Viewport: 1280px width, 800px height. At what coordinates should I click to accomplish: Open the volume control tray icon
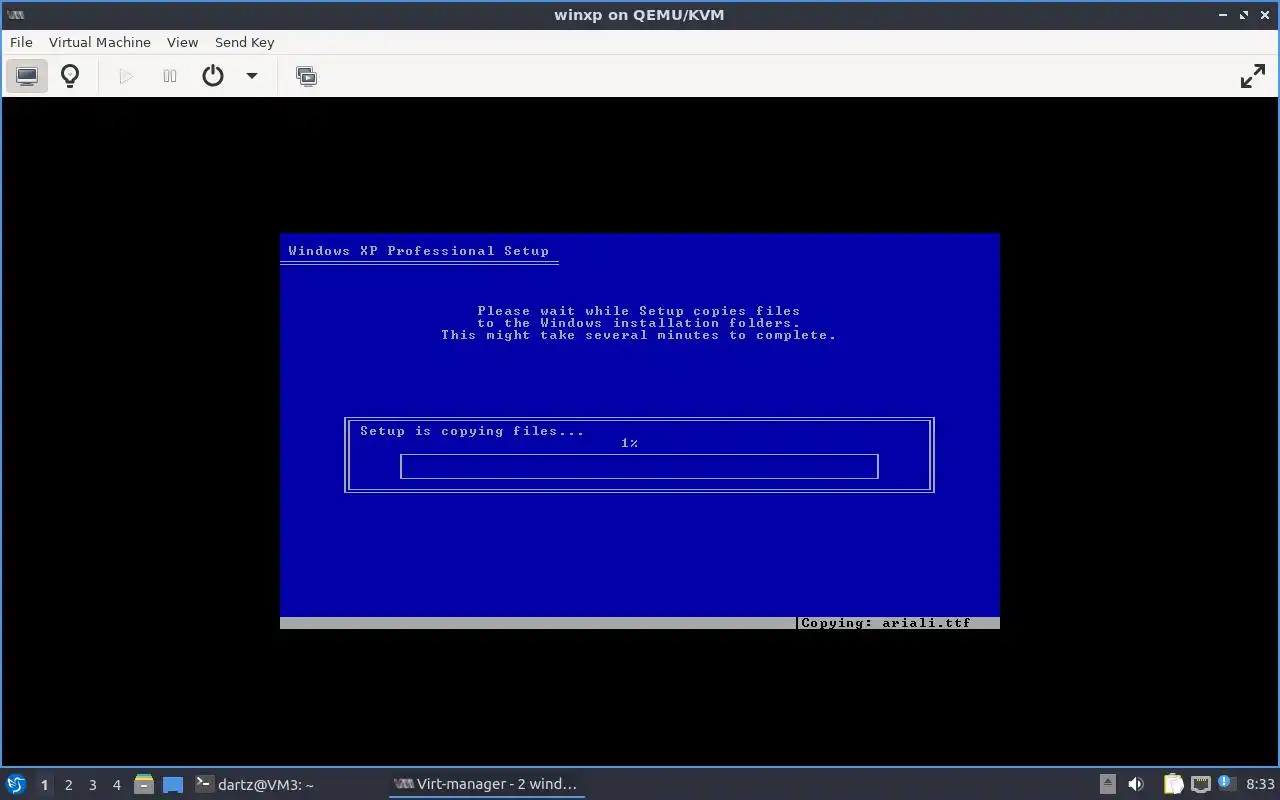[1136, 784]
